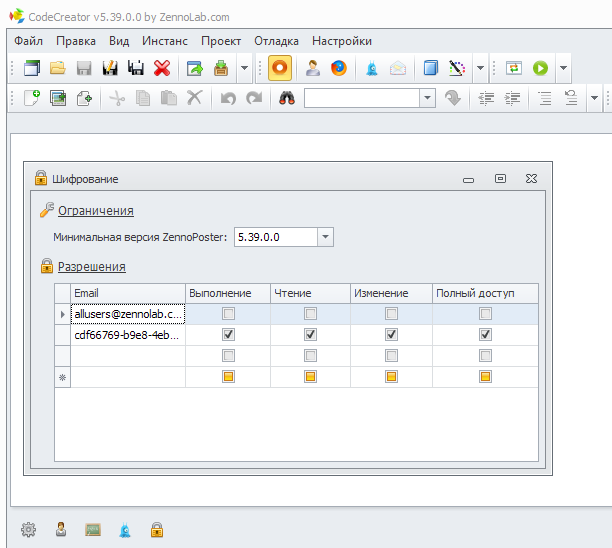Open overflow arrow at second toolbar end
This screenshot has width=612, height=548.
click(x=594, y=98)
